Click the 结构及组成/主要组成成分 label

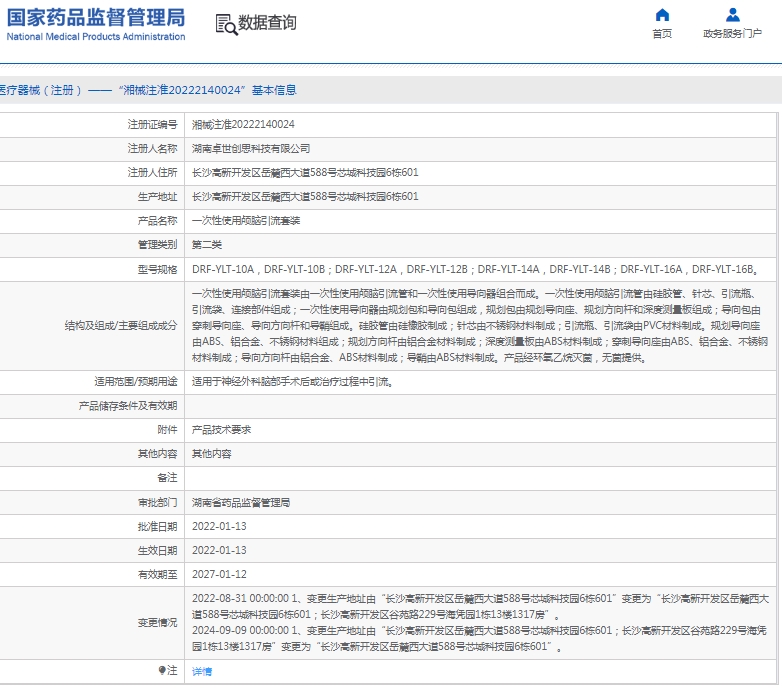(x=121, y=326)
